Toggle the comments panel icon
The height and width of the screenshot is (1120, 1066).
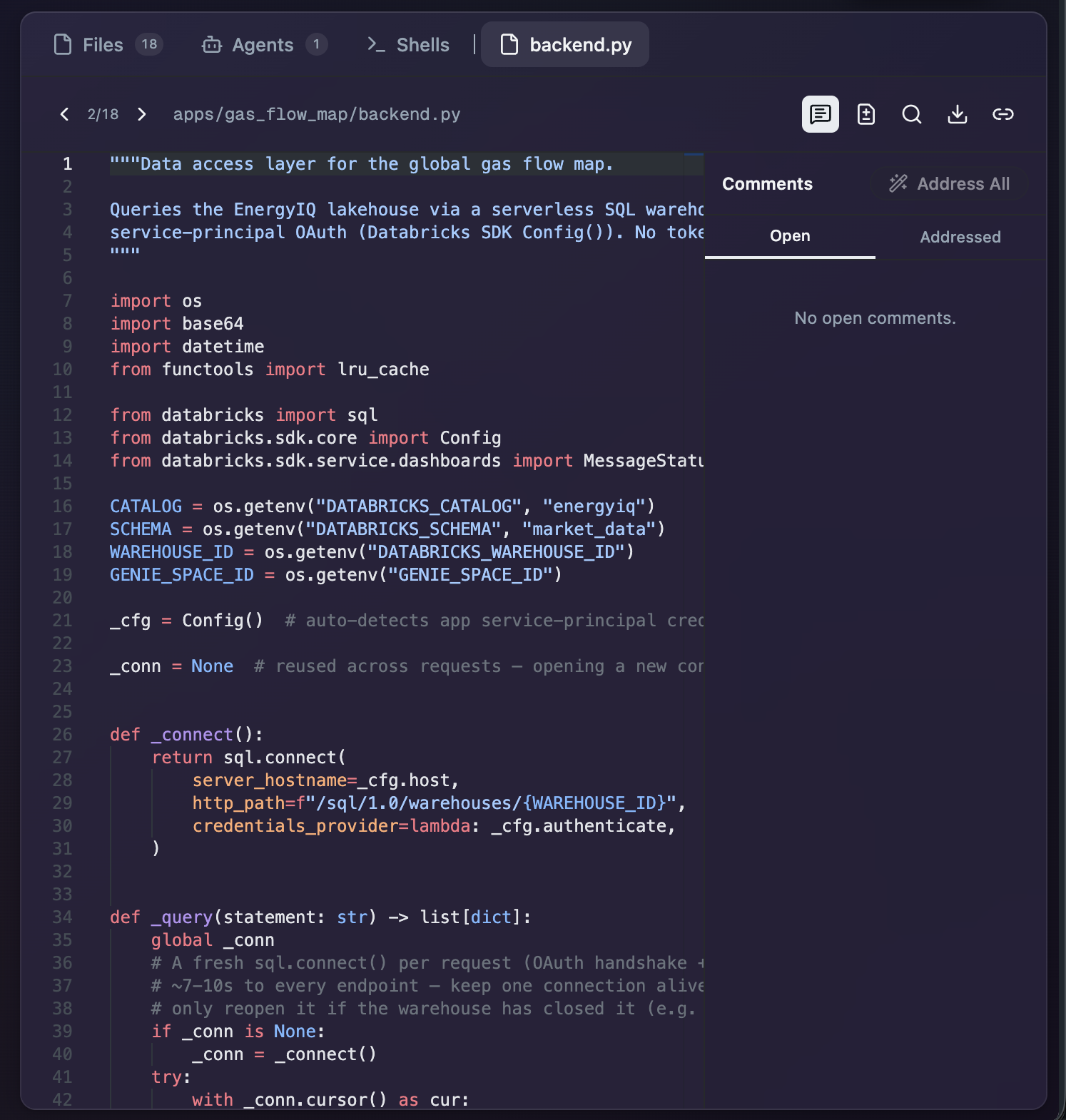pos(821,114)
